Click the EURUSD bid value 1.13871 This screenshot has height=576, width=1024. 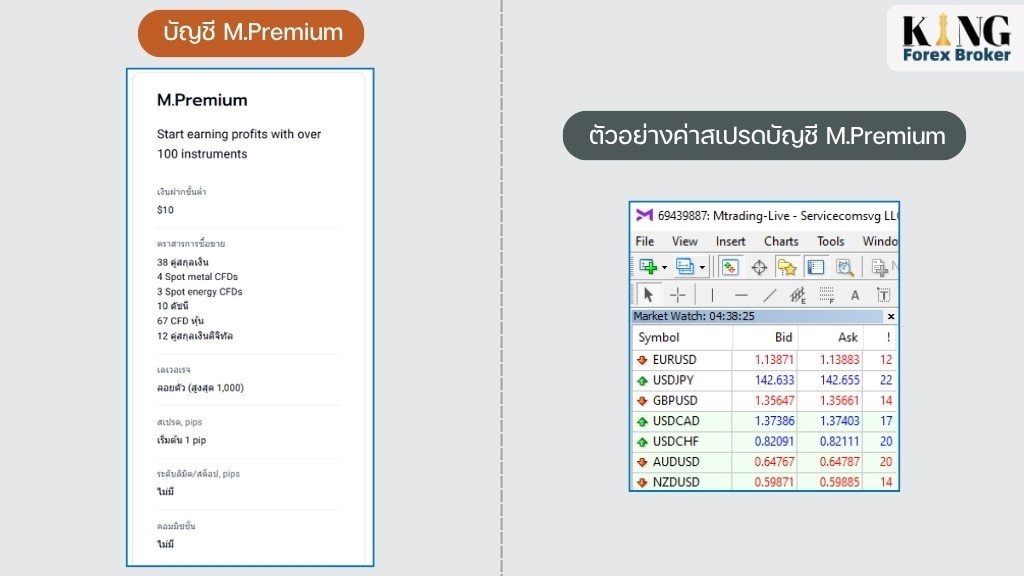775,360
